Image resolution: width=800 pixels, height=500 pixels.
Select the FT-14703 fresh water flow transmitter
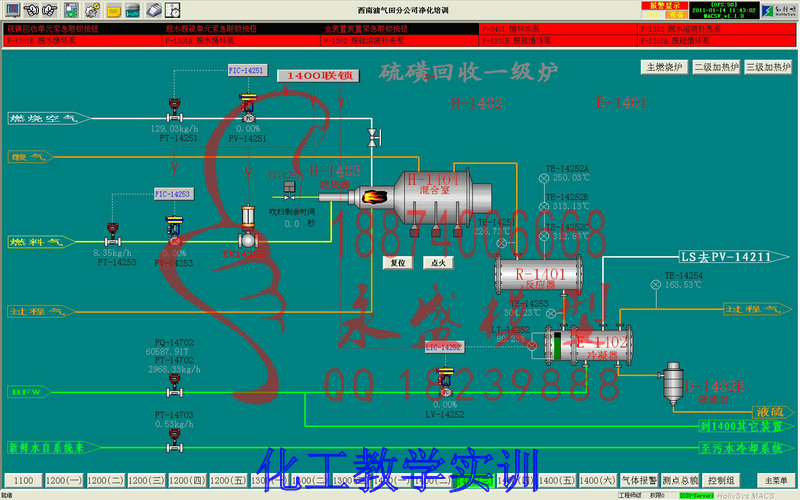point(174,441)
